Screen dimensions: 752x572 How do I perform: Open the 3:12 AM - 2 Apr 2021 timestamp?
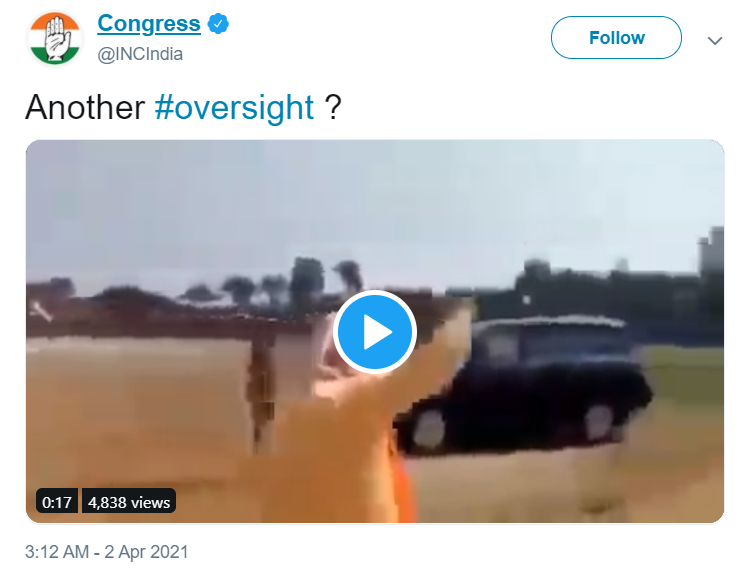pyautogui.click(x=106, y=552)
